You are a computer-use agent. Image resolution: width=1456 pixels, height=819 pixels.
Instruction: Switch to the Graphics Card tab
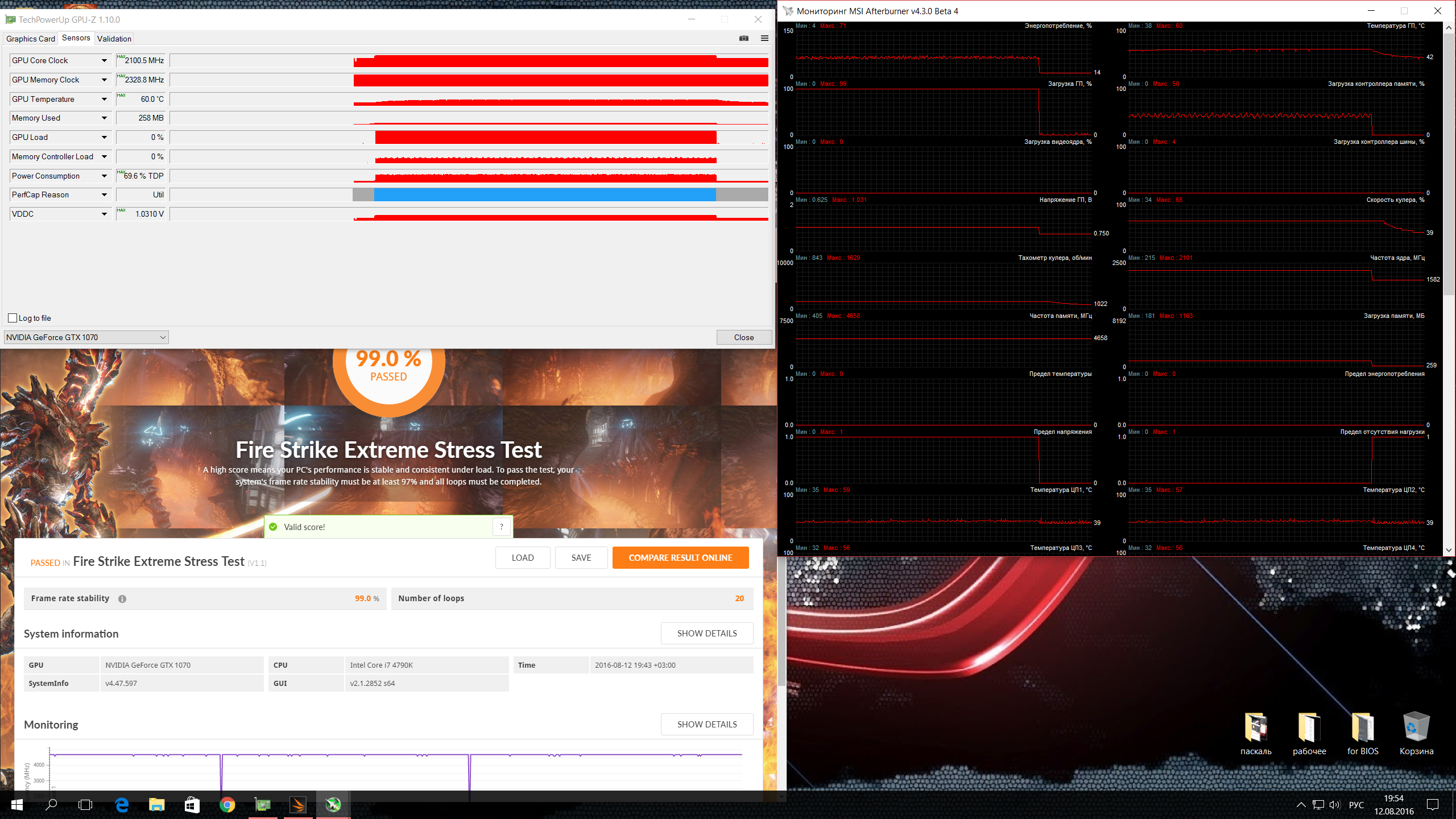click(x=31, y=39)
